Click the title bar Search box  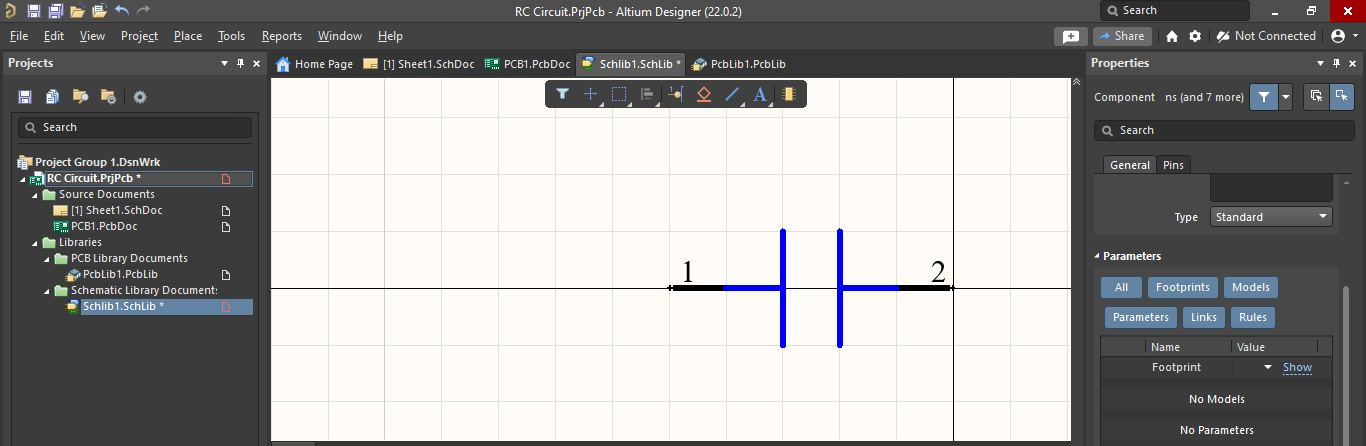[x=1174, y=10]
